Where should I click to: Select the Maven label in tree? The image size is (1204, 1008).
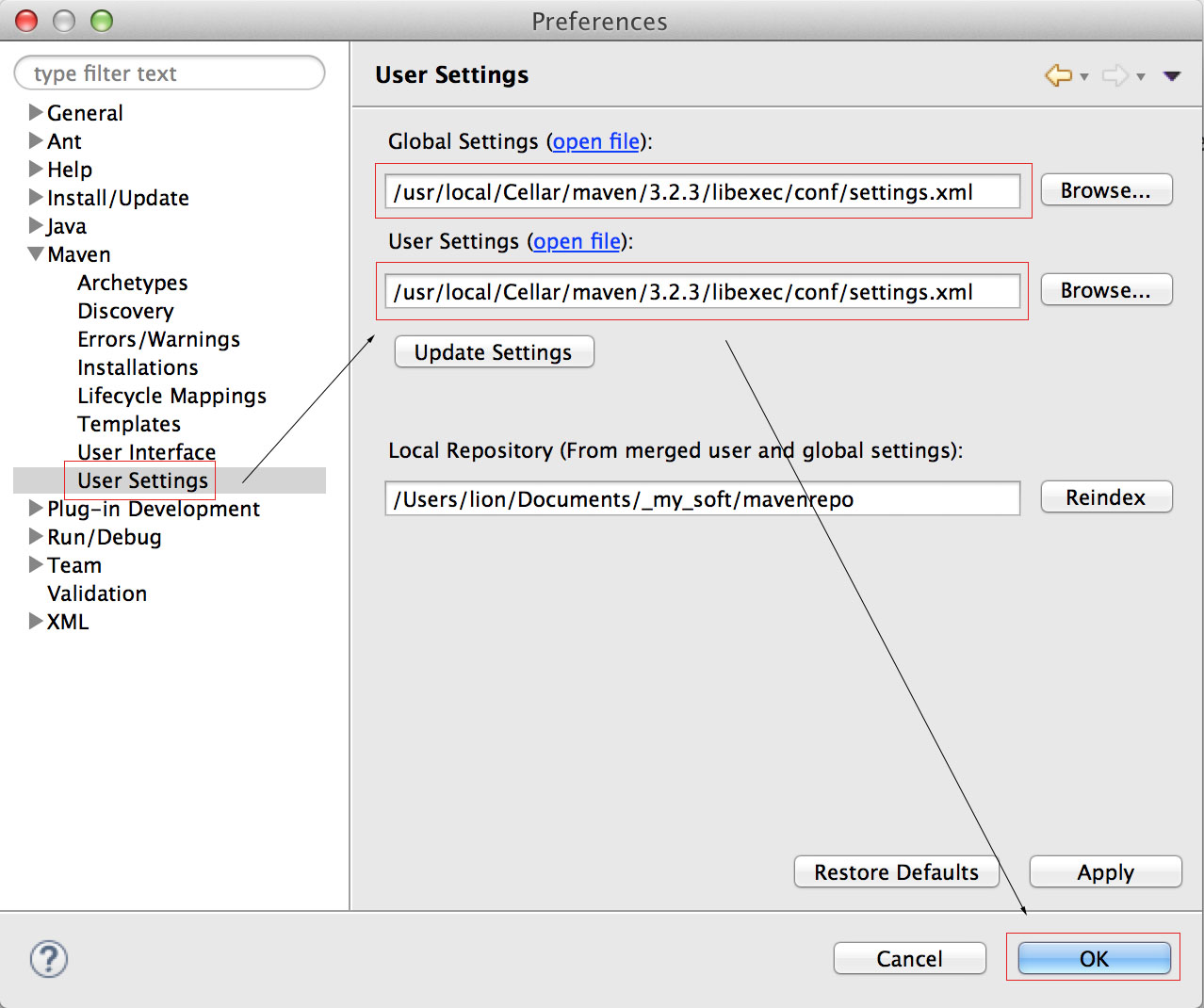point(79,254)
